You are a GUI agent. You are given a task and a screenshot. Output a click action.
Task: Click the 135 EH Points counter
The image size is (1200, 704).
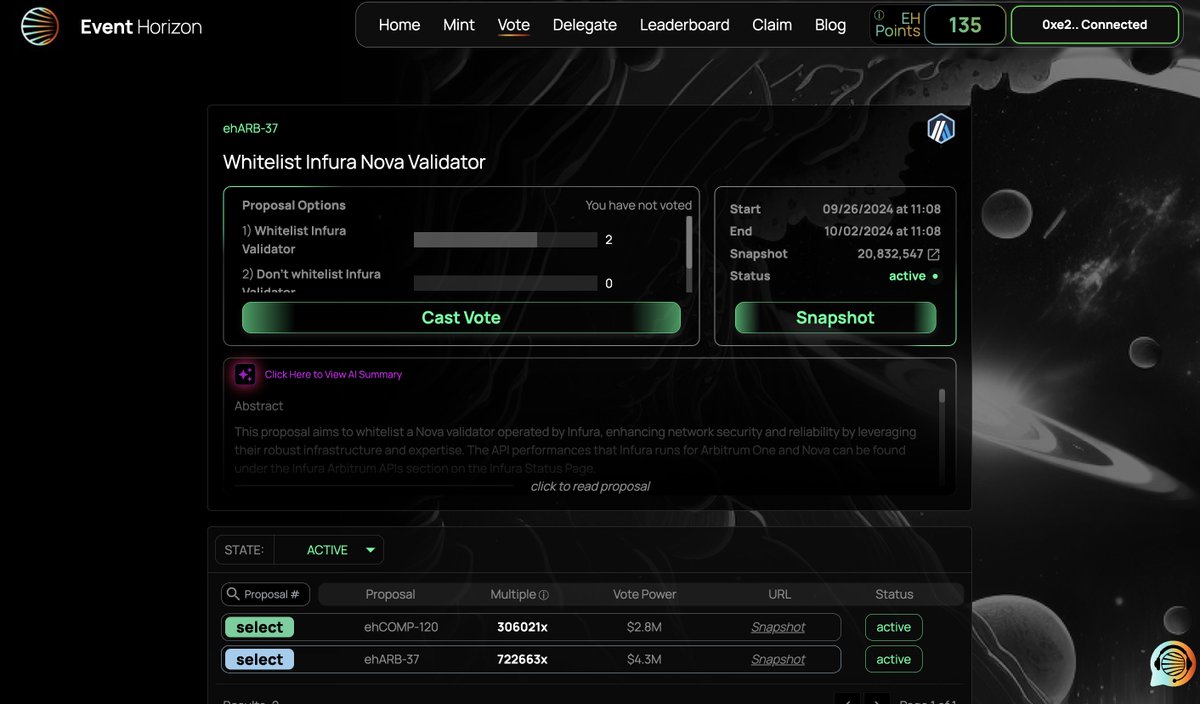[x=964, y=25]
